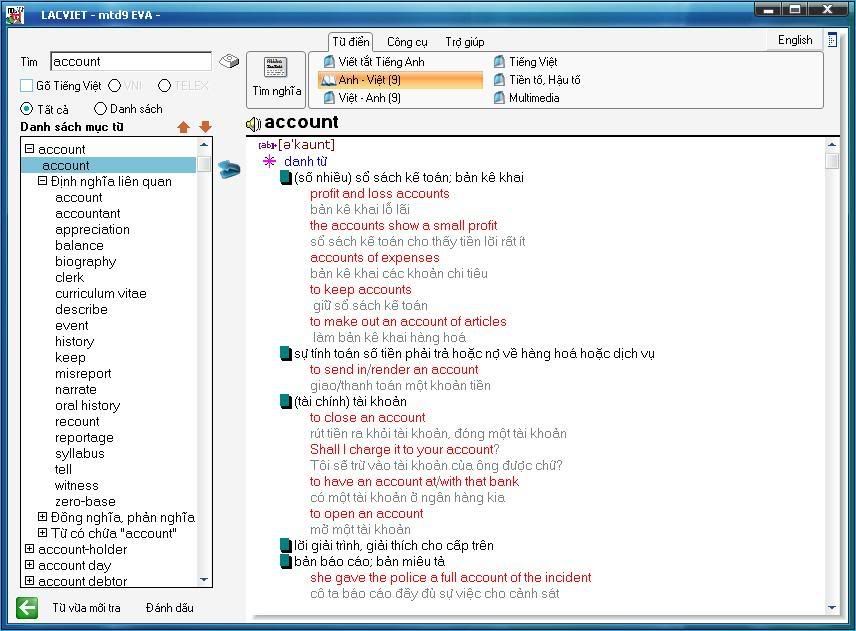Click the definition pane scrollbar thumb
The height and width of the screenshot is (631, 856).
point(832,161)
